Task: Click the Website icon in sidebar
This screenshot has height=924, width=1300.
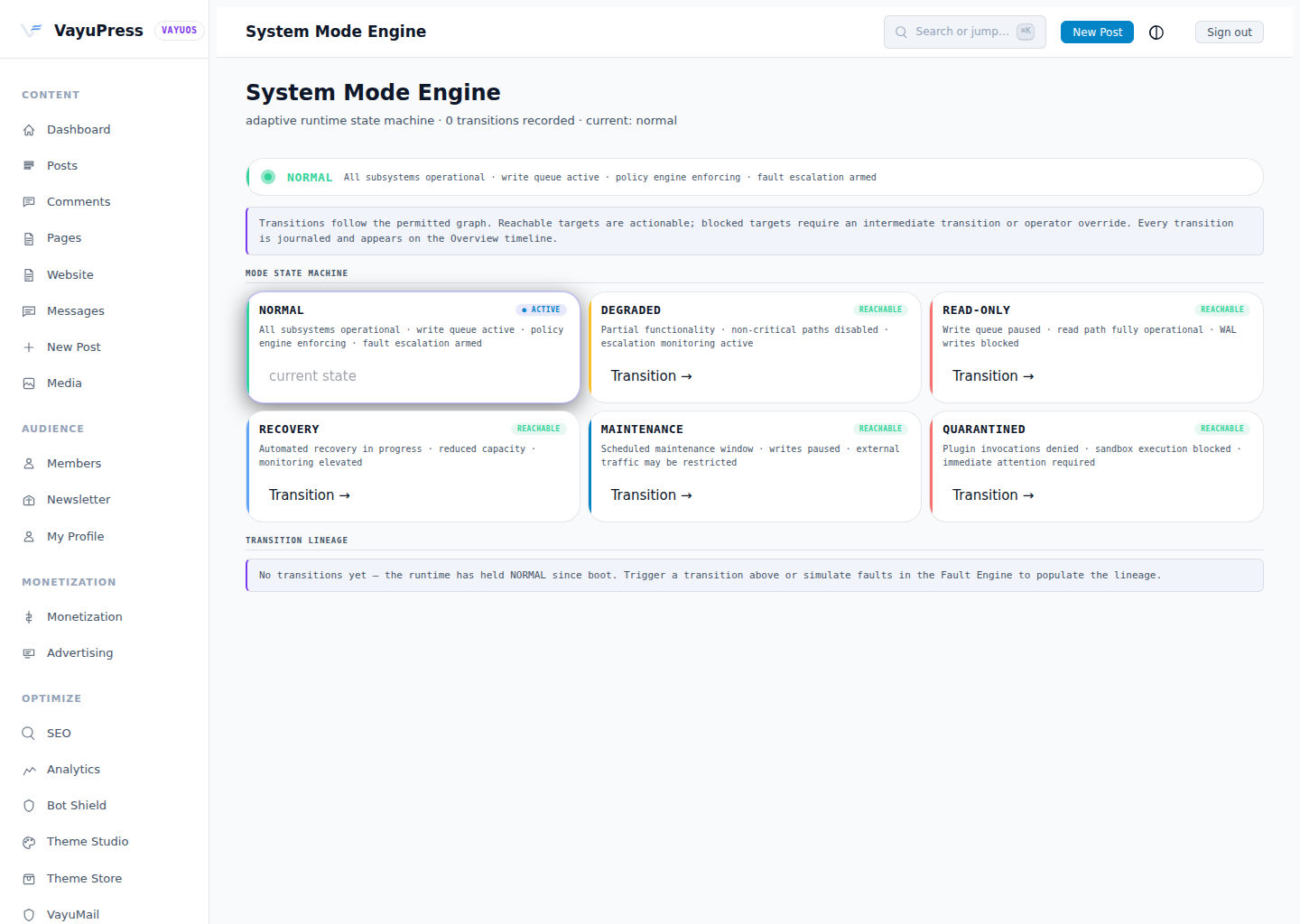Action: pyautogui.click(x=29, y=275)
